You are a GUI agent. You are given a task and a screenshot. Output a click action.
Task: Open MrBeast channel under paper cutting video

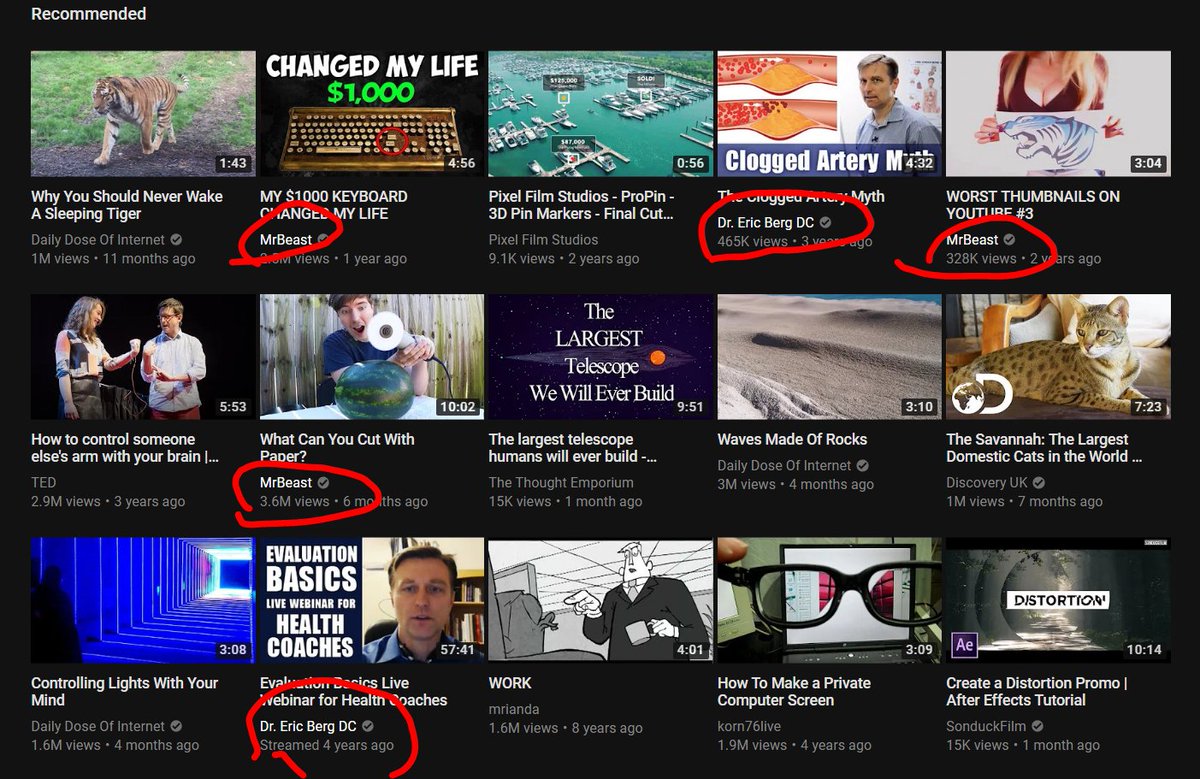click(x=286, y=483)
